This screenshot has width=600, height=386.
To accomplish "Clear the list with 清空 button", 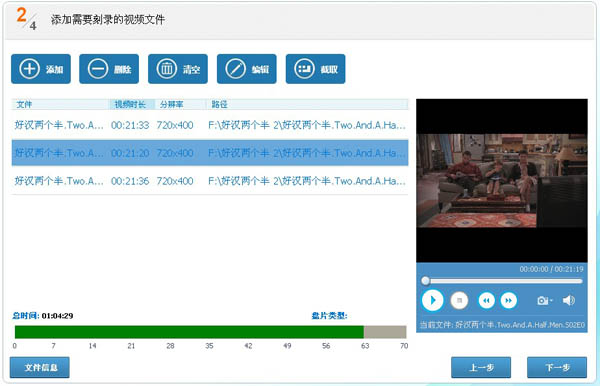I will click(178, 69).
